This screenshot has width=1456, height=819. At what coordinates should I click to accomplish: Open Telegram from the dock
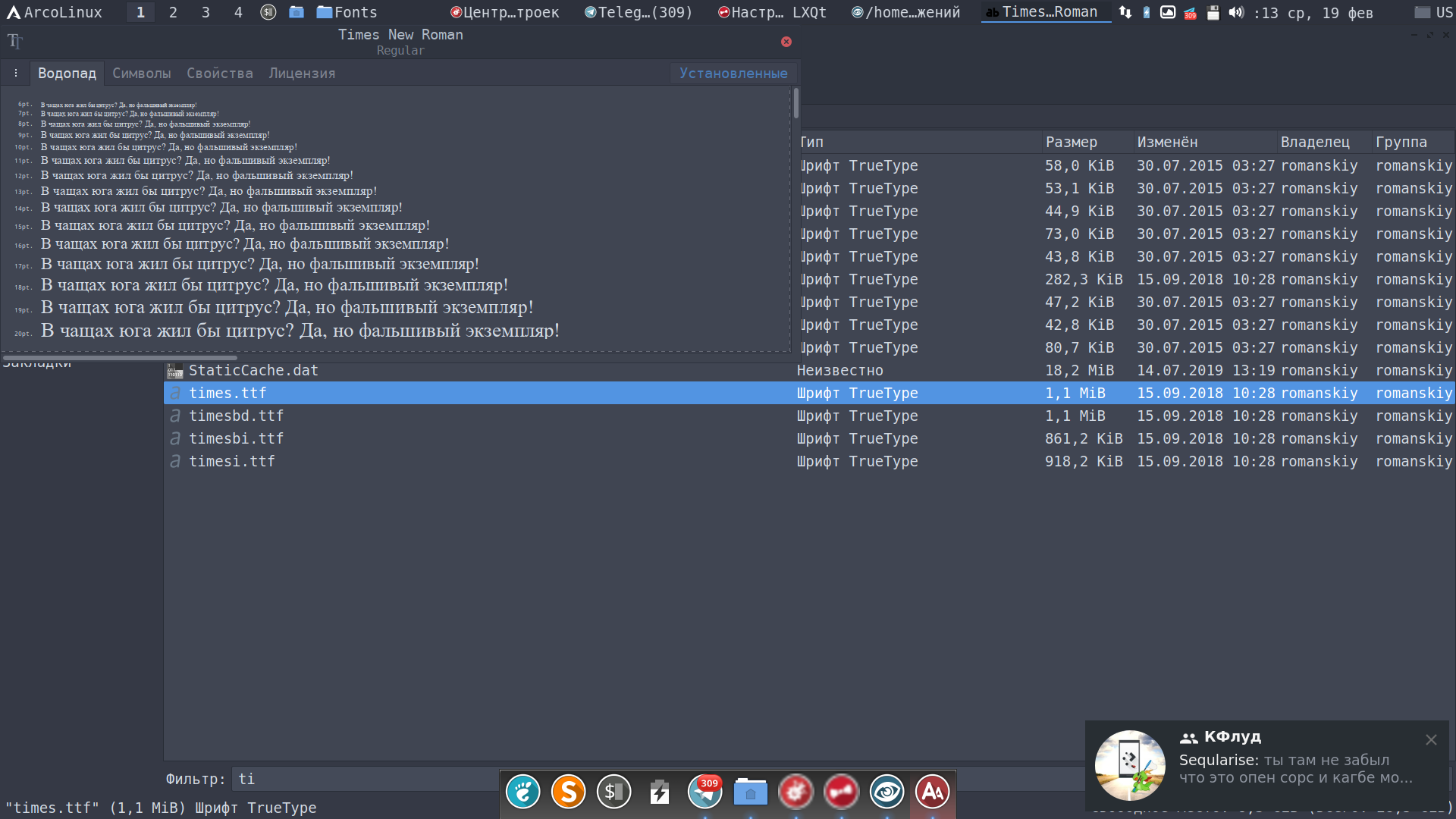pyautogui.click(x=705, y=792)
